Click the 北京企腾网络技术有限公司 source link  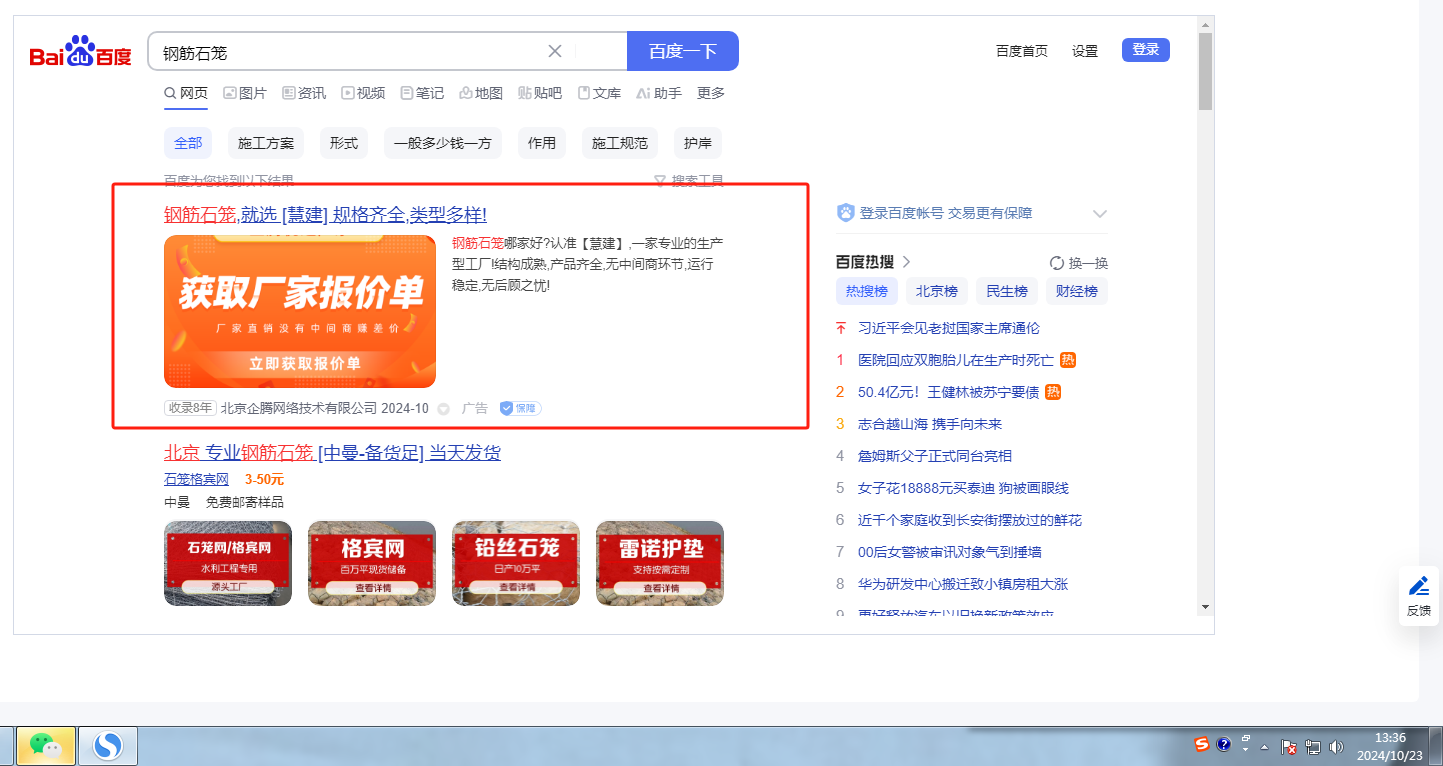tap(299, 408)
